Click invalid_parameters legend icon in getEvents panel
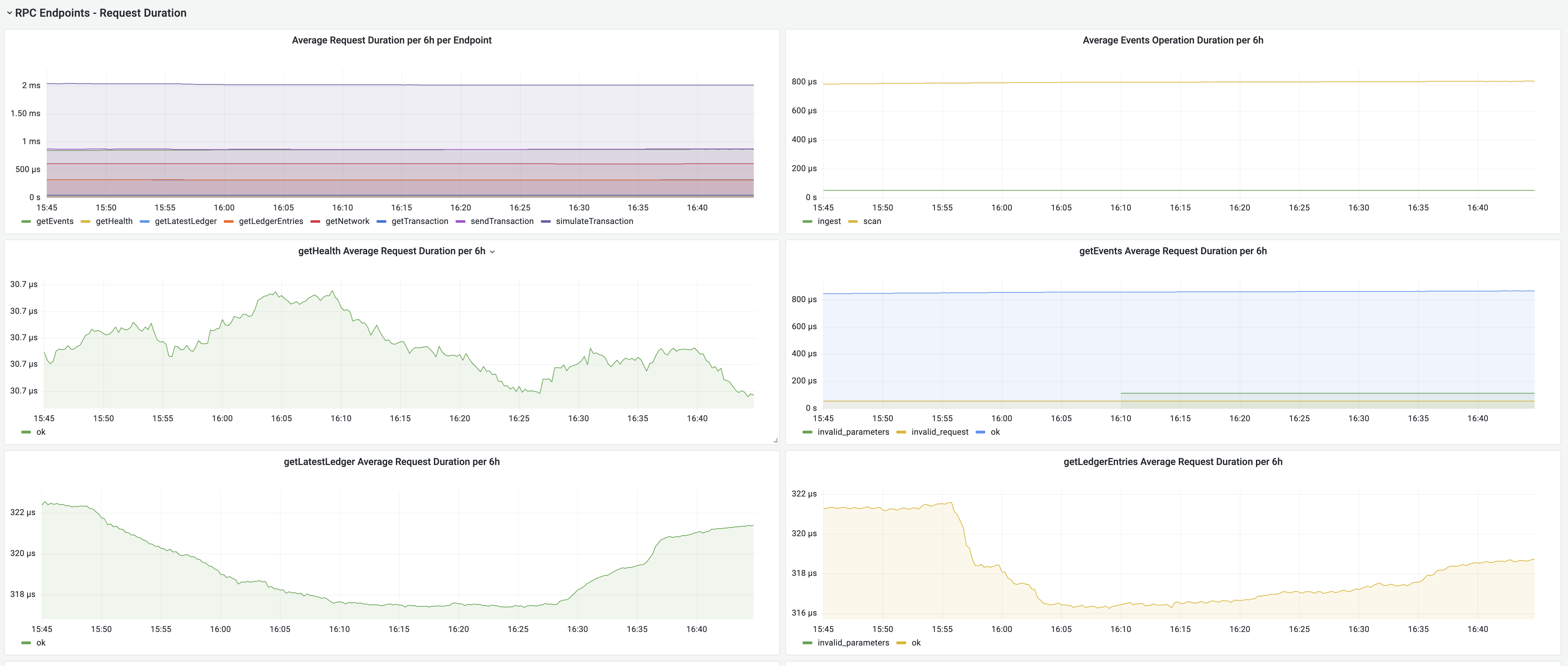 pyautogui.click(x=807, y=432)
